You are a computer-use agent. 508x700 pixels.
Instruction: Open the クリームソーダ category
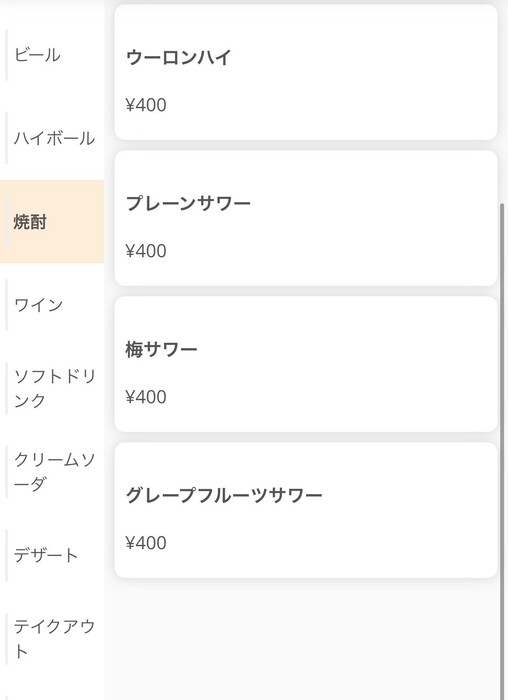(52, 472)
